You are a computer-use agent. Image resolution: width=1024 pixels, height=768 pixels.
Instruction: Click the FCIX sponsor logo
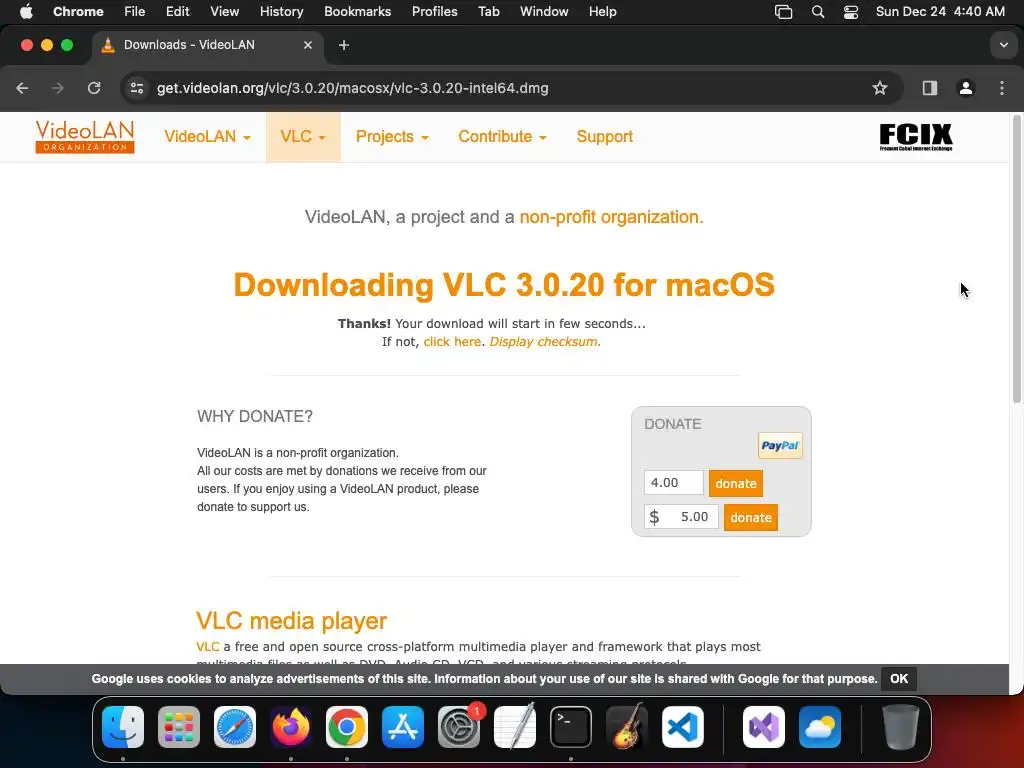point(916,137)
